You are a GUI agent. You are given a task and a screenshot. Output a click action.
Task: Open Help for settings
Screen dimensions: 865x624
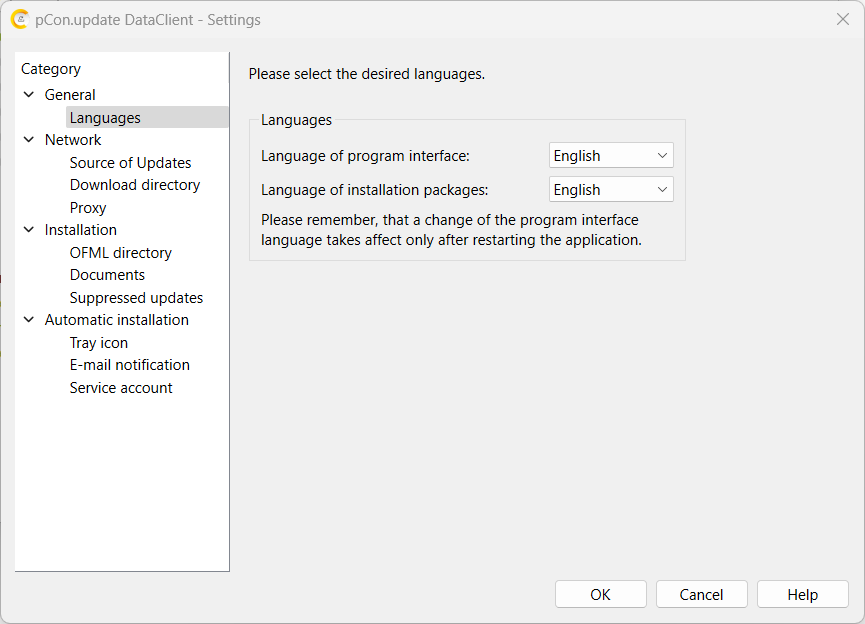[803, 594]
